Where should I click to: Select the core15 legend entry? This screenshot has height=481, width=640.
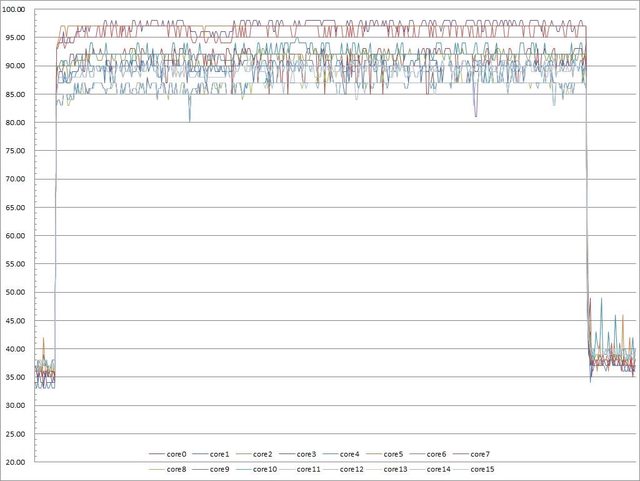482,468
